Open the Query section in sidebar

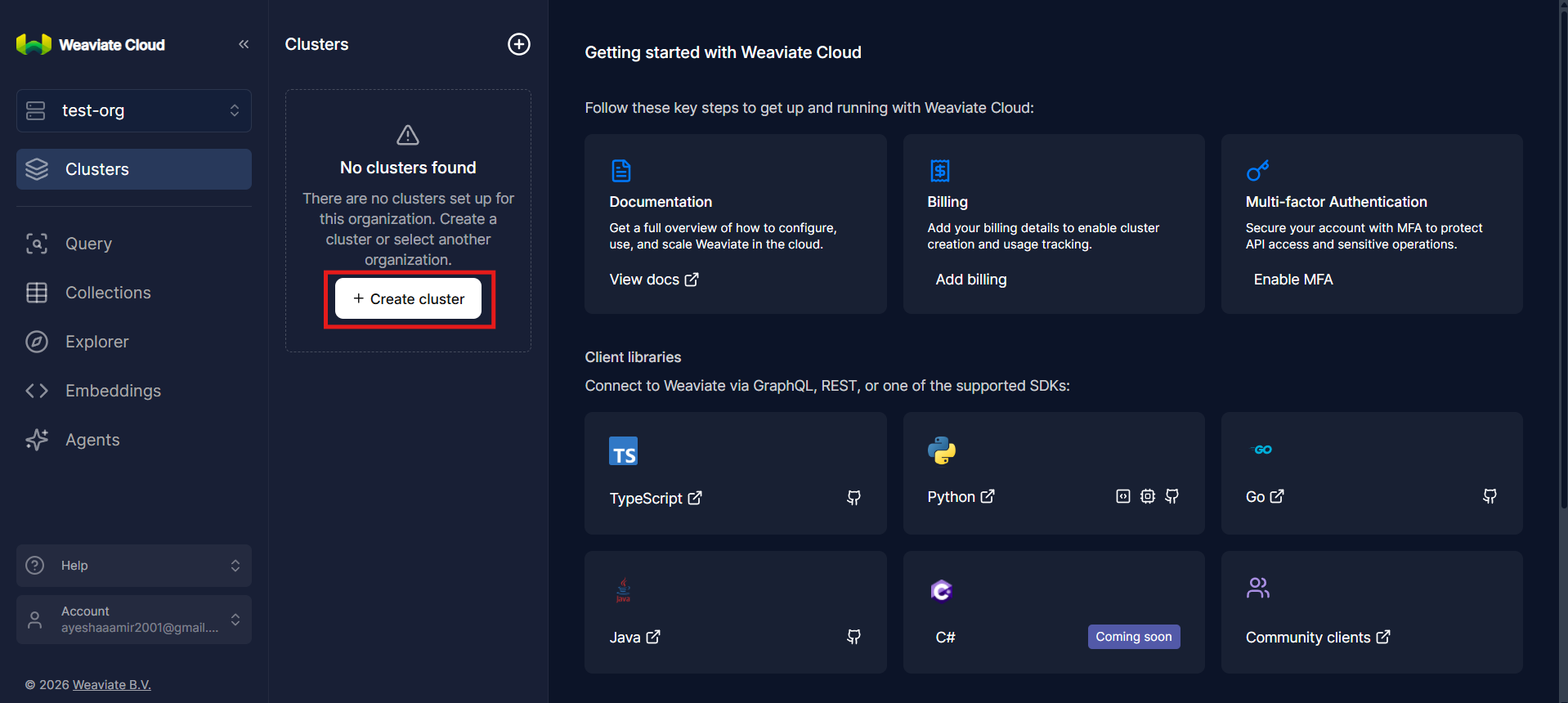tap(88, 244)
